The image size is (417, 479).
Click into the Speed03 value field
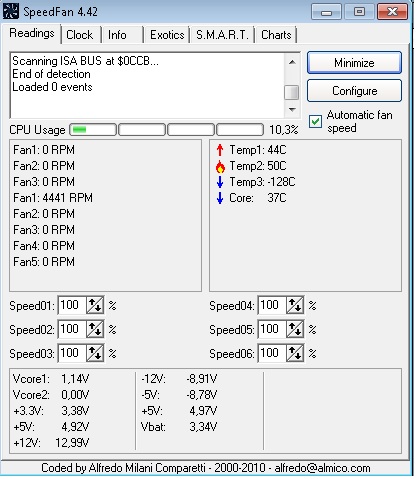coord(72,353)
